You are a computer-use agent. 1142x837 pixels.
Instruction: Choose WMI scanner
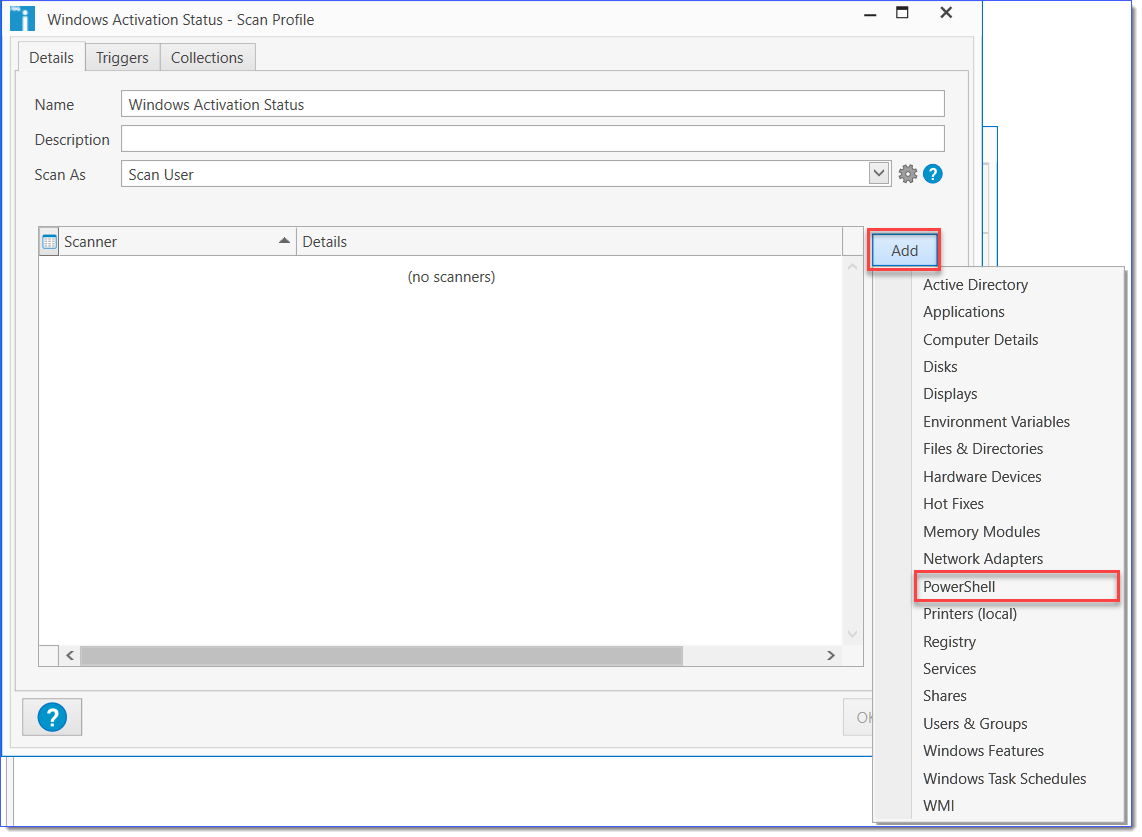938,806
